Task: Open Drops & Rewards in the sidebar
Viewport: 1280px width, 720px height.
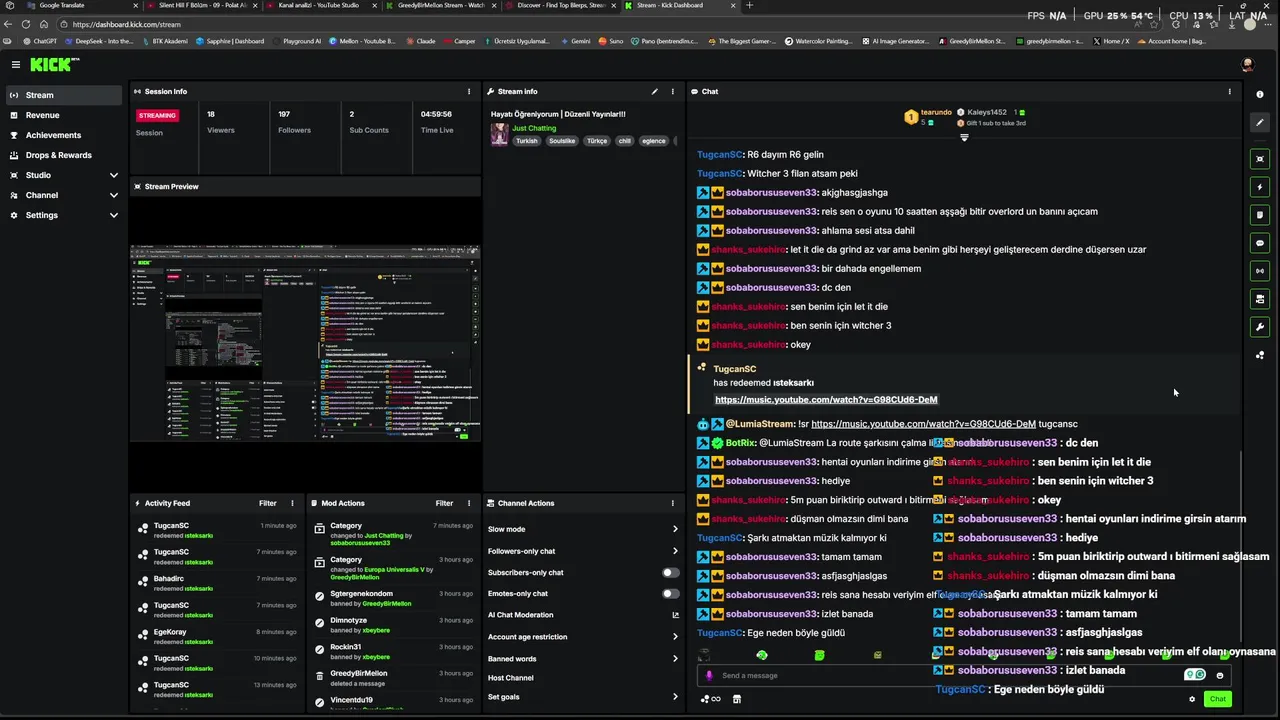Action: click(x=64, y=155)
